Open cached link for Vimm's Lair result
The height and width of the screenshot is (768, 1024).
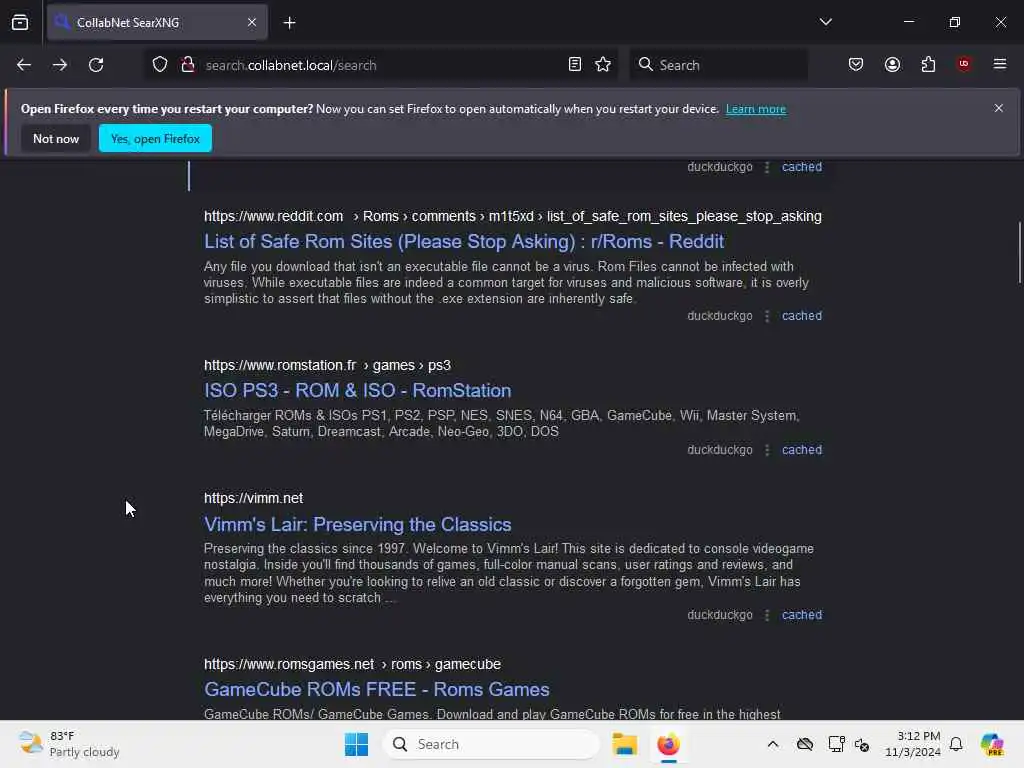coord(802,615)
